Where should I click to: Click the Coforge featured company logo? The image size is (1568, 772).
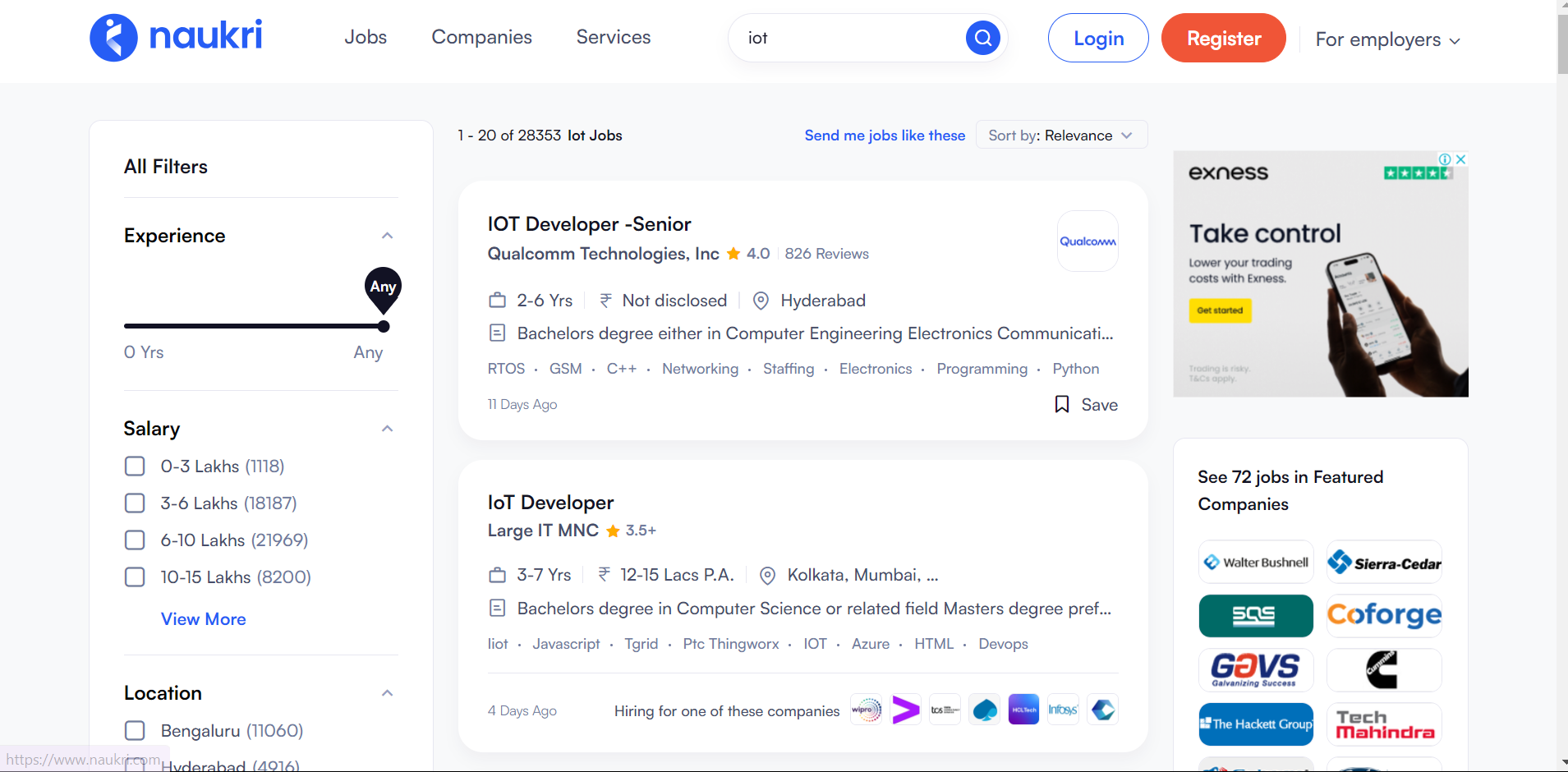[1384, 615]
